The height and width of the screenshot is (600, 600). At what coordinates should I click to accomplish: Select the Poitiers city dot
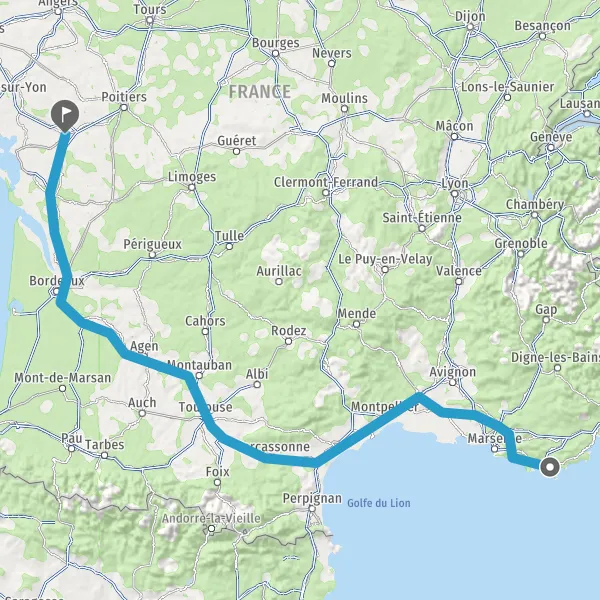click(x=124, y=108)
